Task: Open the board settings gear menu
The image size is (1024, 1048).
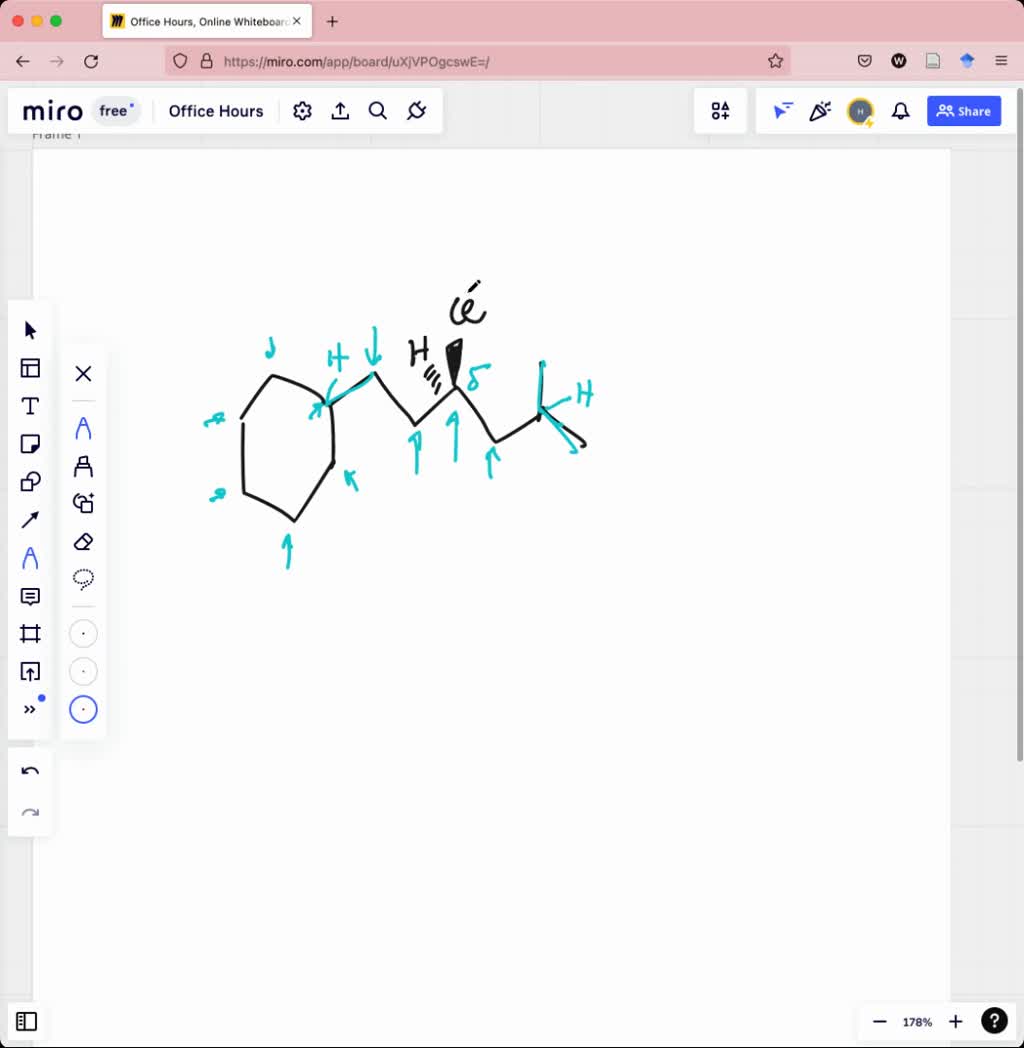Action: tap(302, 111)
